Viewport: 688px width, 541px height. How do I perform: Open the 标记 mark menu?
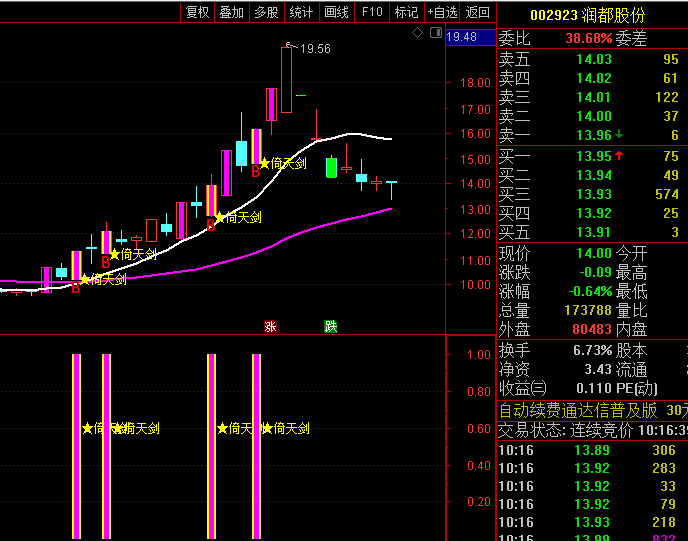coord(406,12)
